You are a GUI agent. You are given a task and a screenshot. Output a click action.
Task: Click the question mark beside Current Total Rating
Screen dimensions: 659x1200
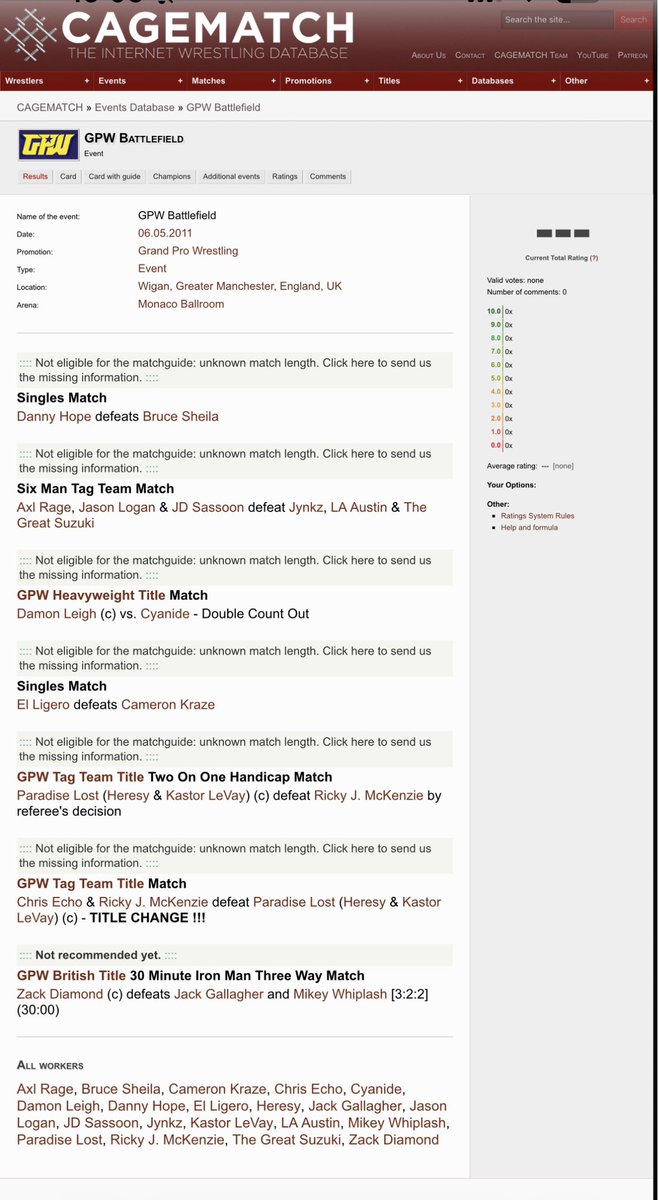pos(594,258)
